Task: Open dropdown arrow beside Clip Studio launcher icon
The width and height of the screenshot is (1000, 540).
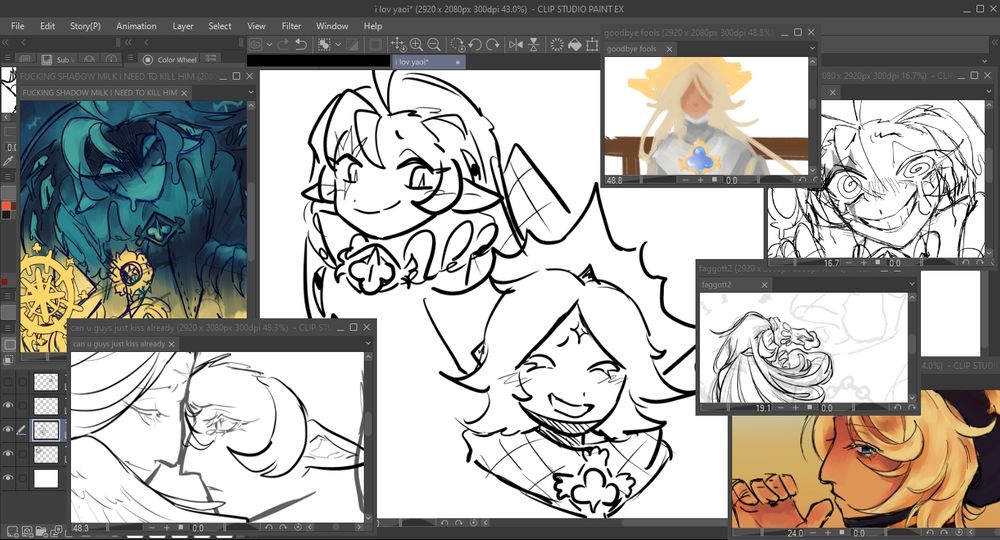Action: (270, 44)
